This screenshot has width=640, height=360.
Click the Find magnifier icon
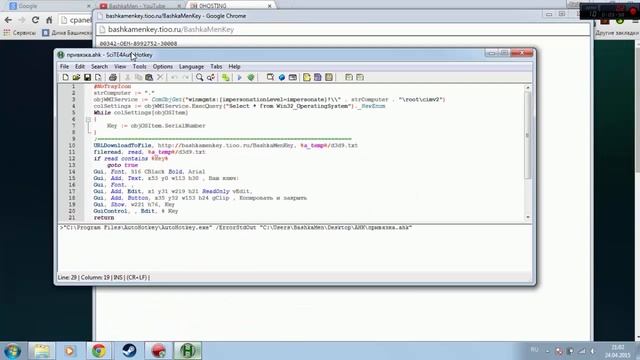[x=199, y=77]
